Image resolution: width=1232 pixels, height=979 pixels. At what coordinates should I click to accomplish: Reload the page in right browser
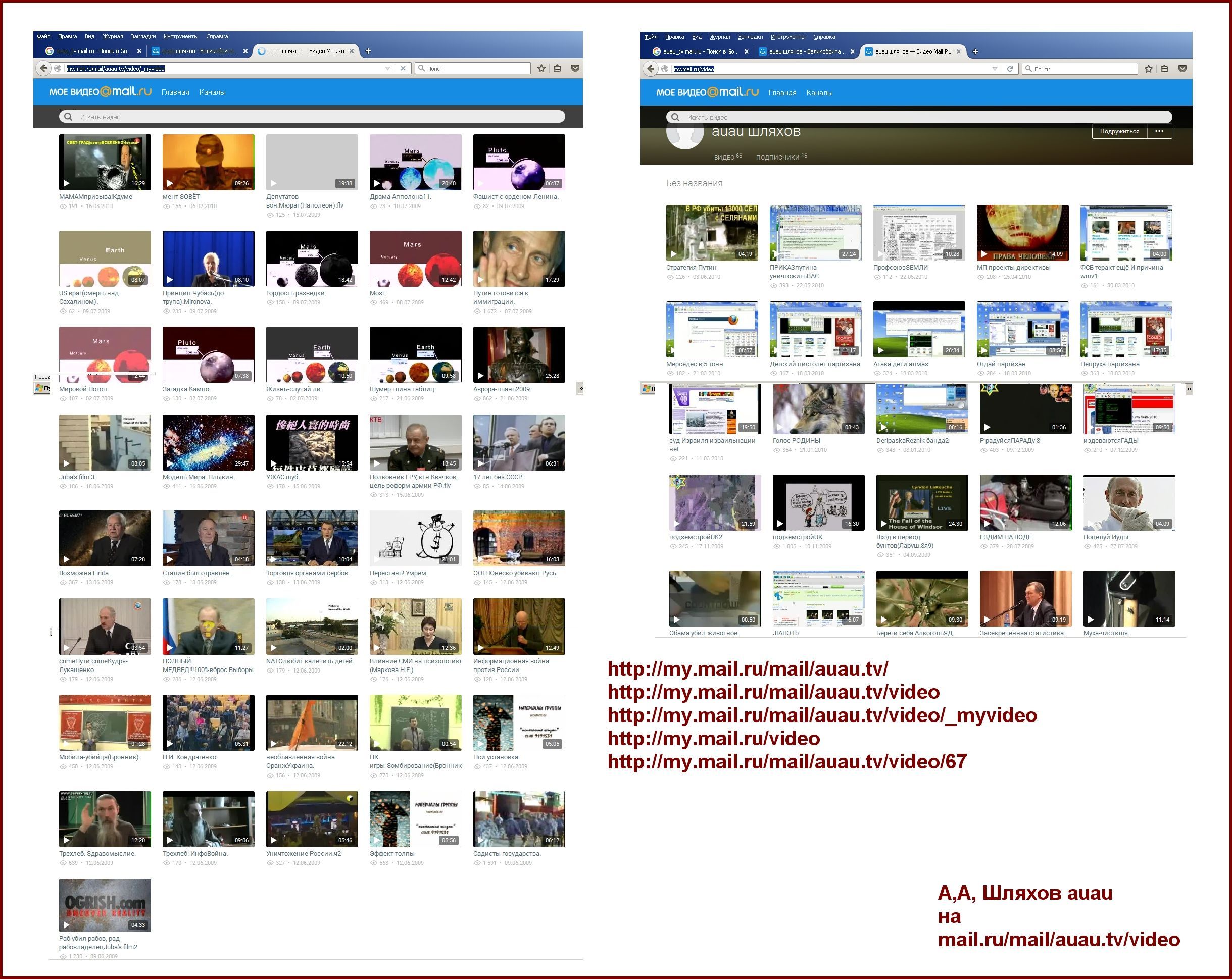tap(1010, 69)
